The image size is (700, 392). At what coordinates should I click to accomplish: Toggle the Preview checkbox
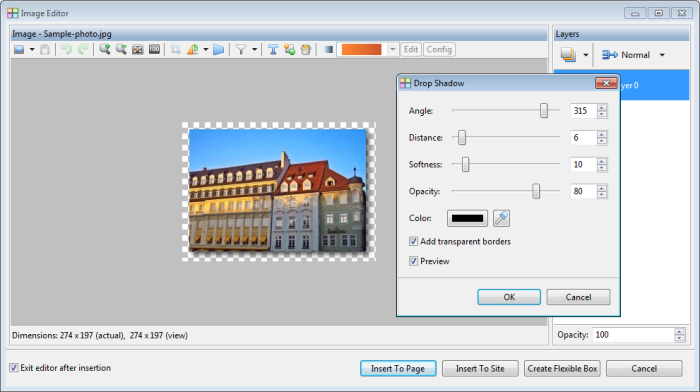pos(413,261)
